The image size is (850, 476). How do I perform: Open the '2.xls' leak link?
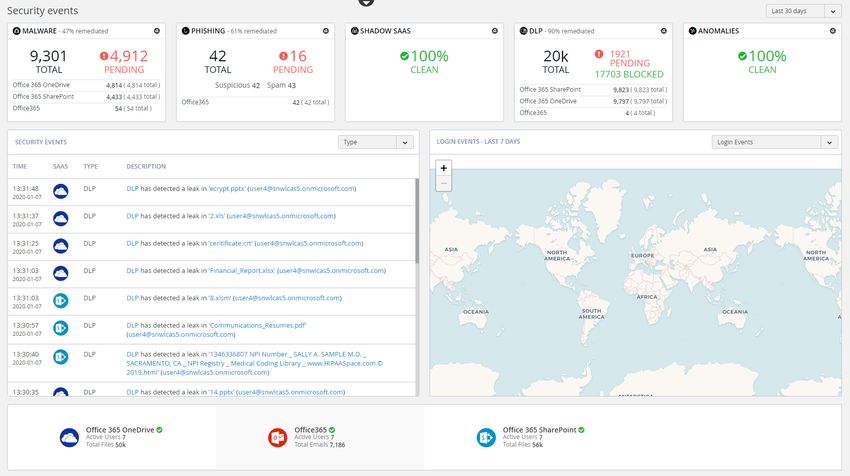(x=217, y=216)
